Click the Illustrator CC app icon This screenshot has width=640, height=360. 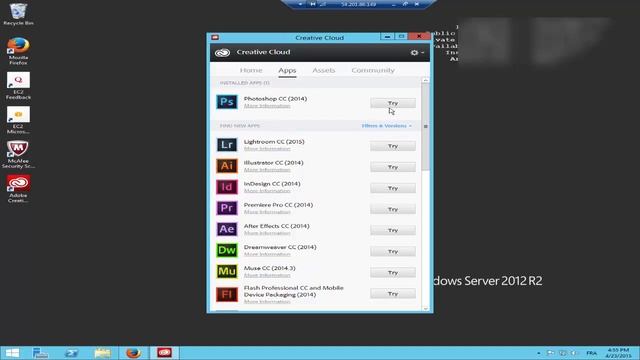coord(227,166)
